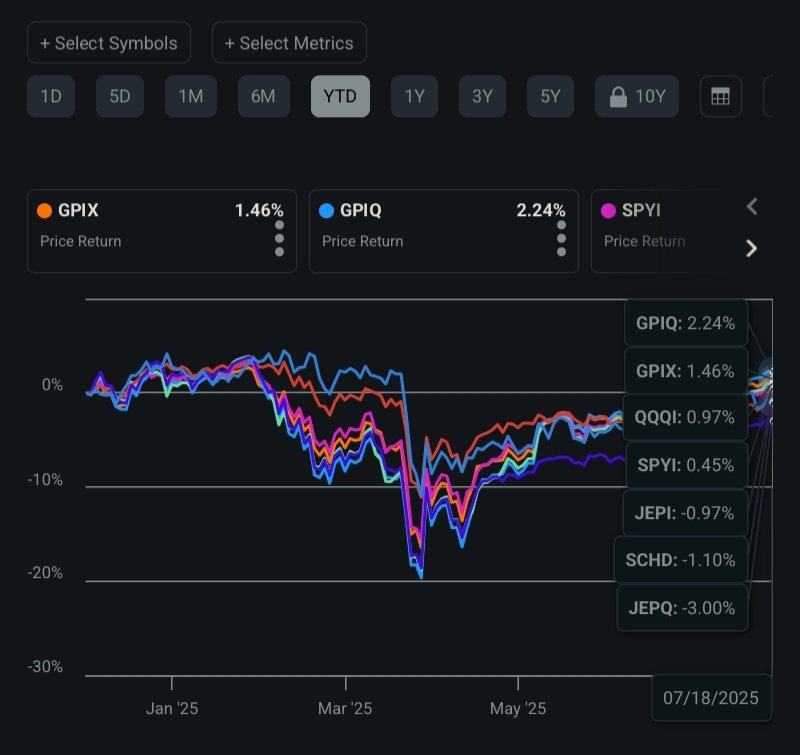Click the 0% y-axis label
The image size is (800, 755).
[52, 385]
